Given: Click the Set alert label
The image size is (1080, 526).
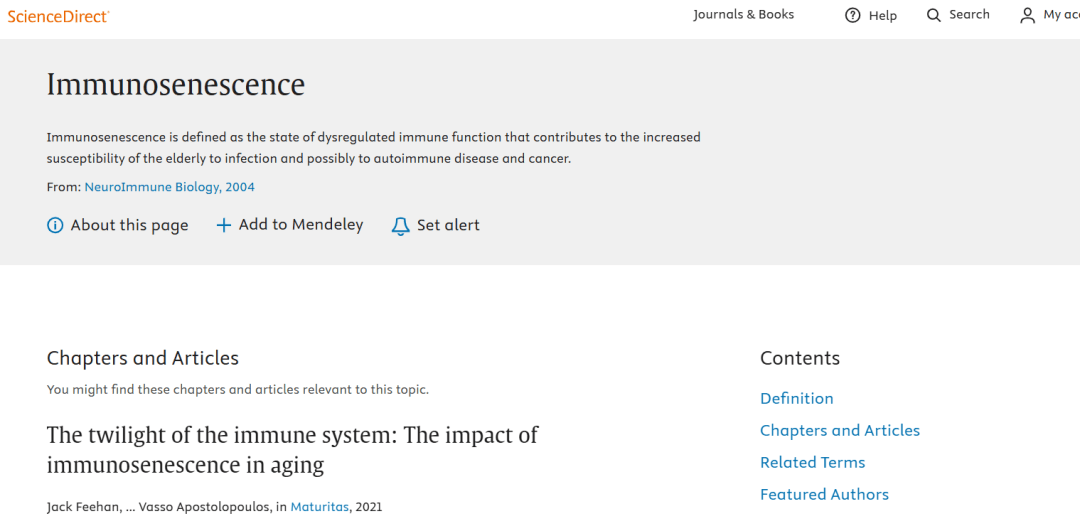Looking at the screenshot, I should coord(448,225).
